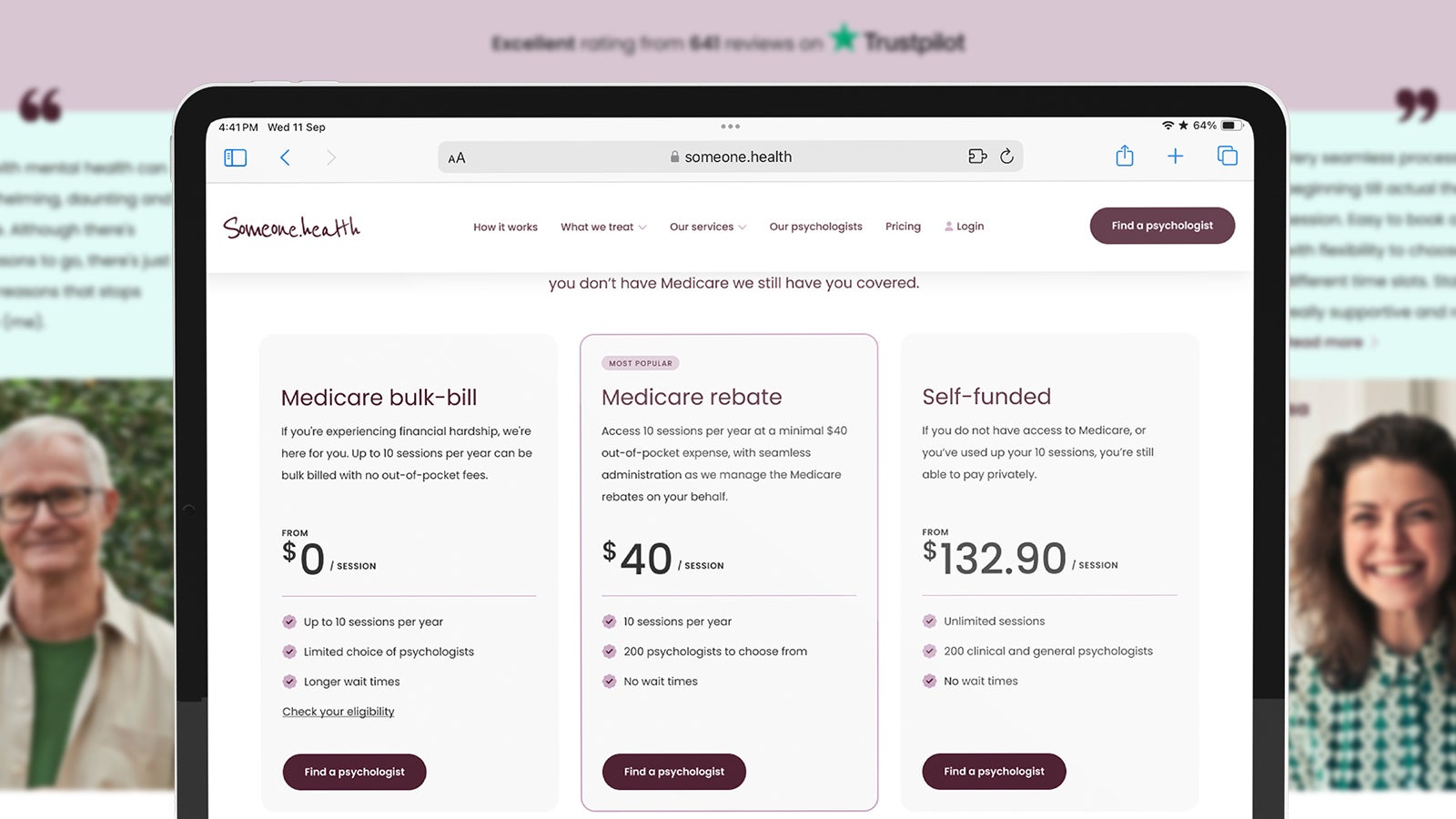The width and height of the screenshot is (1456, 819).
Task: Click the back navigation arrow
Action: (285, 157)
